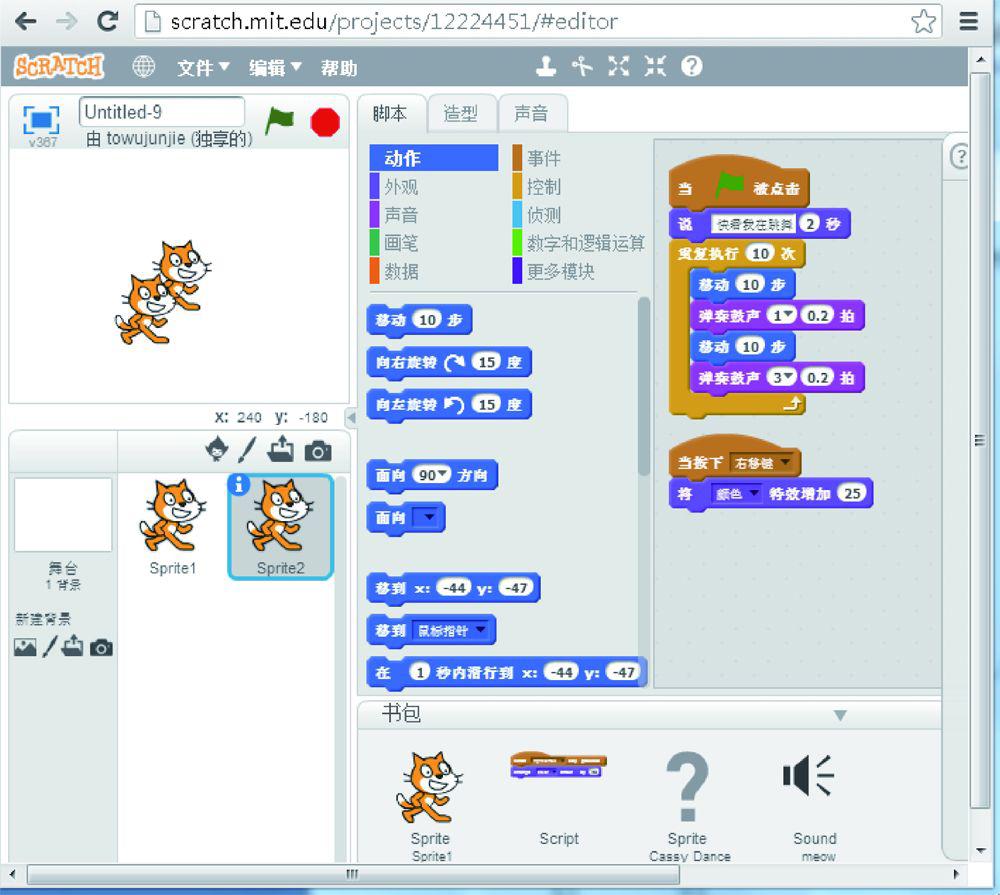Screen dimensions: 1000x895
Task: Open the 文件 menu
Action: coord(203,67)
